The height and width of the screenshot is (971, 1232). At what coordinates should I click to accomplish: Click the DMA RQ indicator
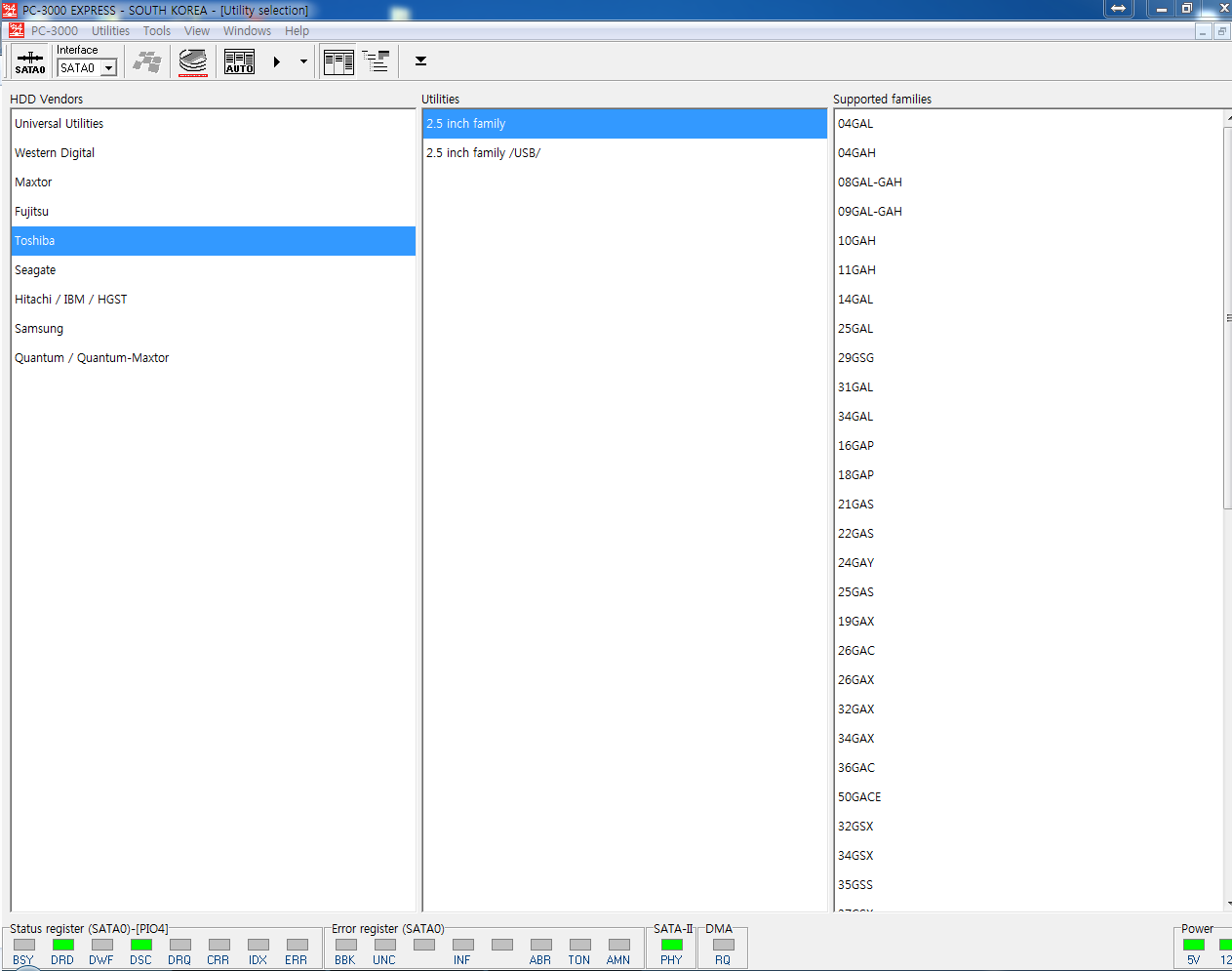[x=723, y=945]
